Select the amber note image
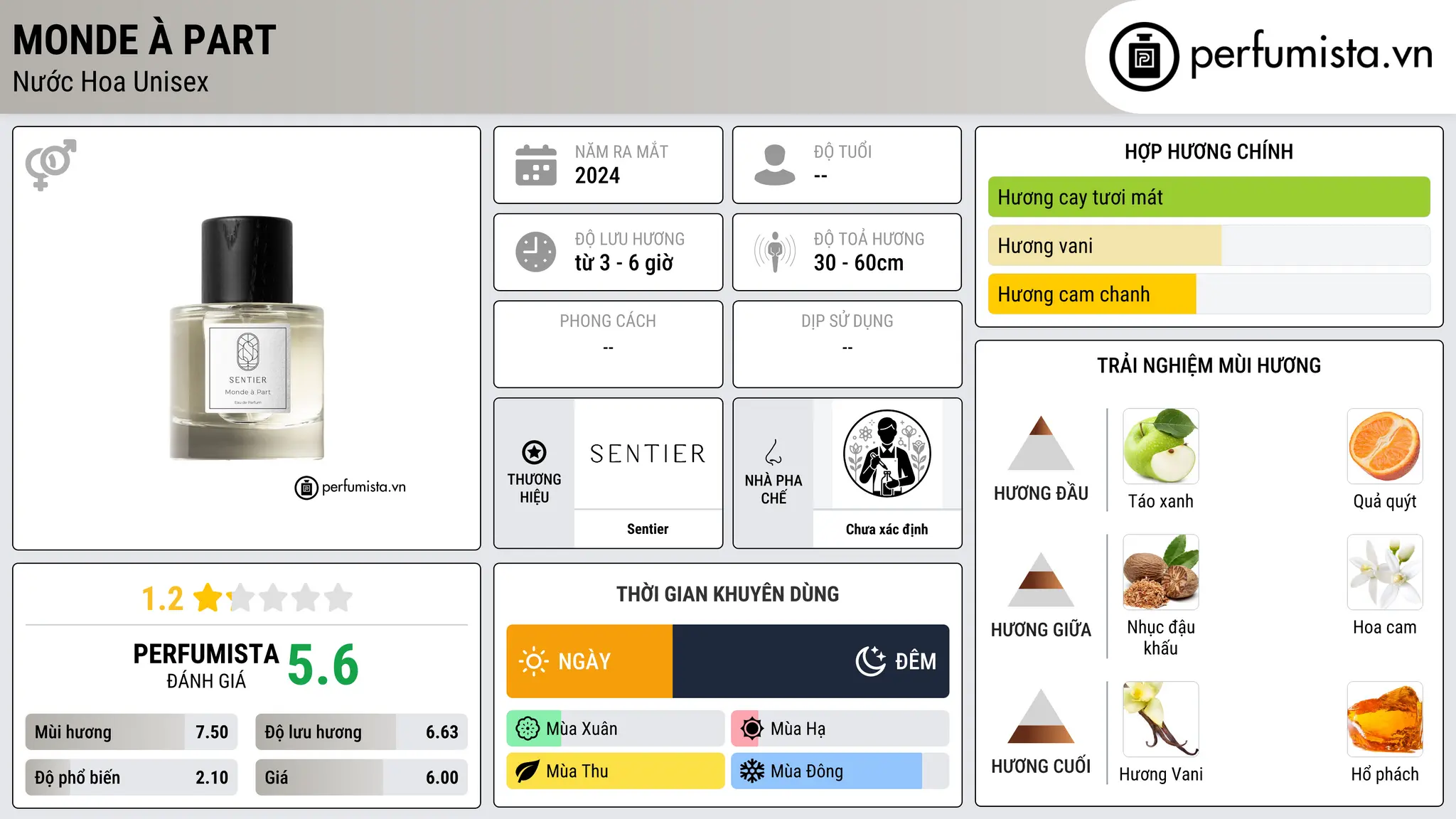Screen dimensions: 1456x819 [1385, 719]
